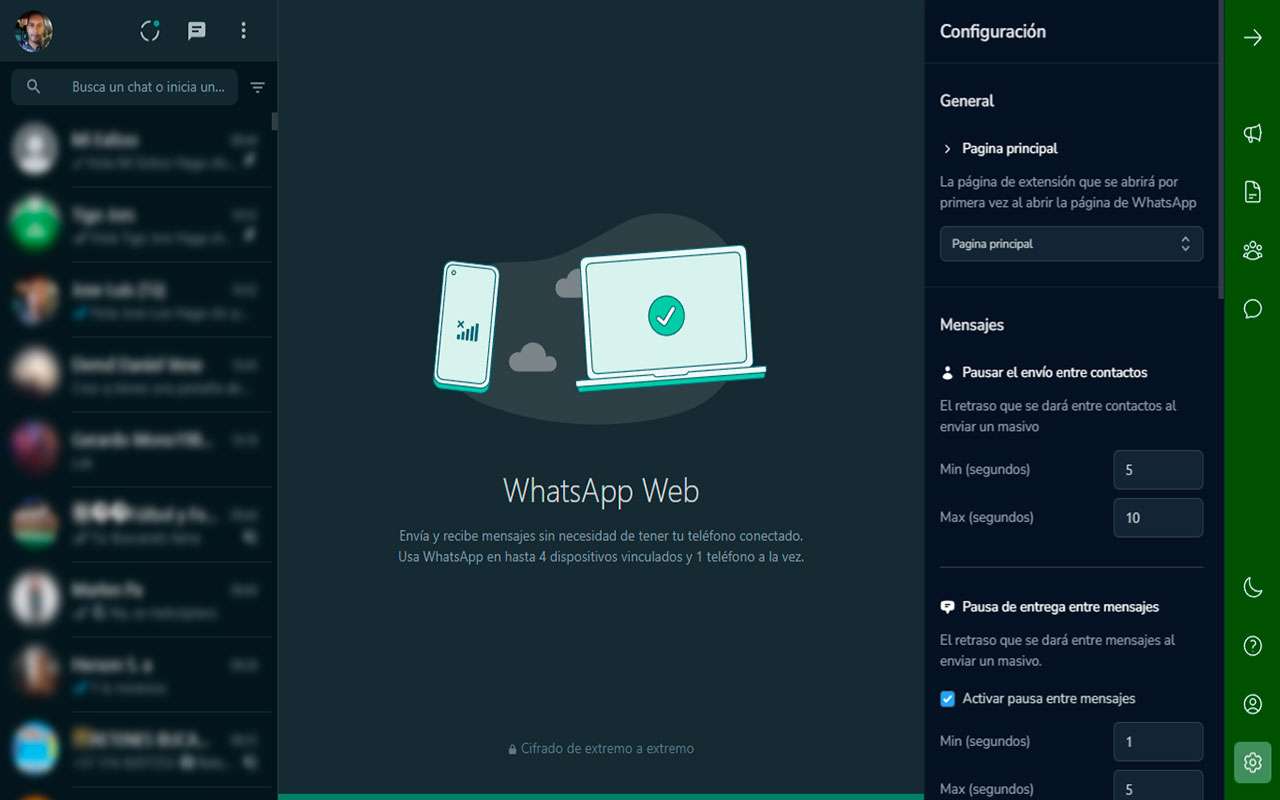1280x800 pixels.
Task: Disable 'Activar pausa entre mensajes'
Action: (947, 699)
